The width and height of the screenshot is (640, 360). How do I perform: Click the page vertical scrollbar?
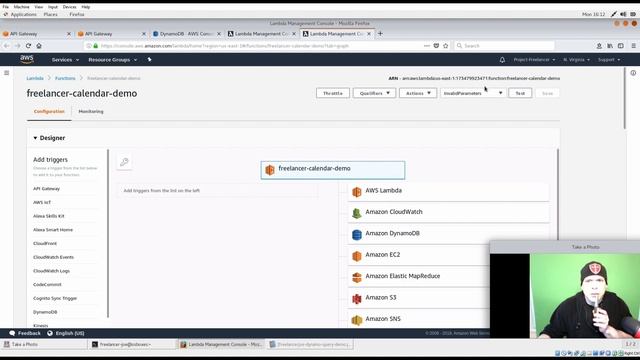pos(624,98)
